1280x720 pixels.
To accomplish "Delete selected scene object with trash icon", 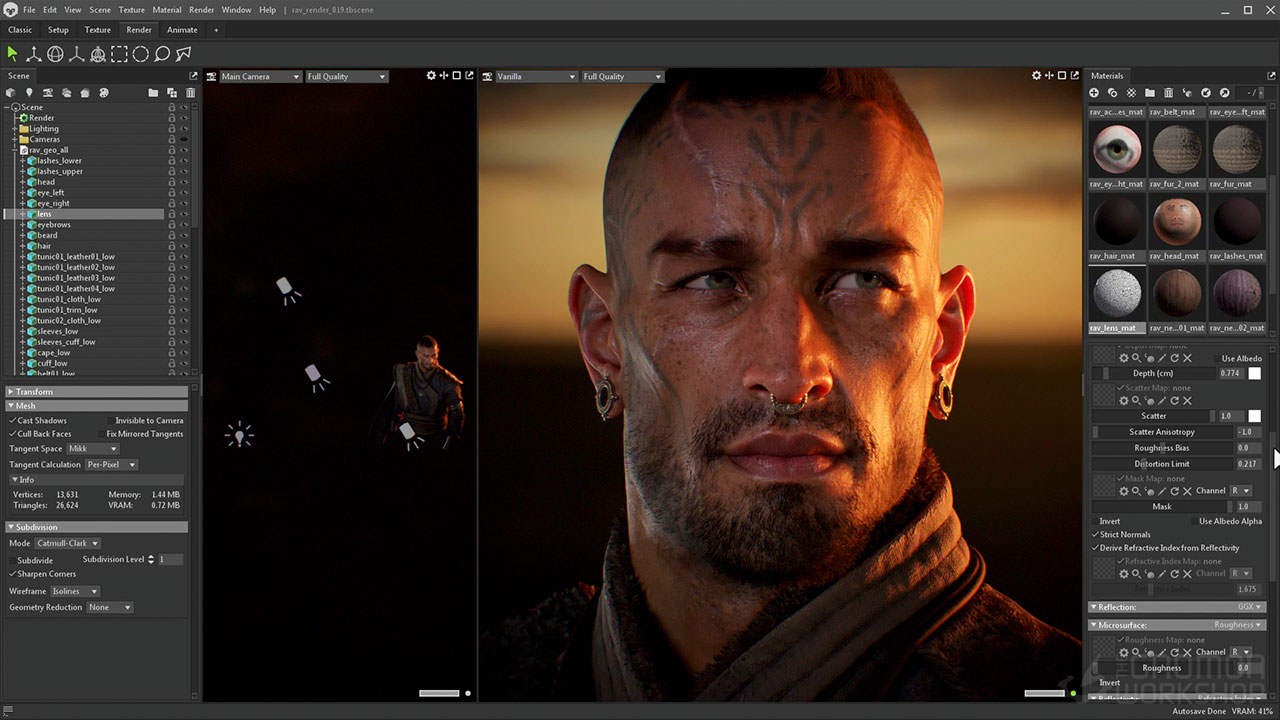I will click(190, 93).
